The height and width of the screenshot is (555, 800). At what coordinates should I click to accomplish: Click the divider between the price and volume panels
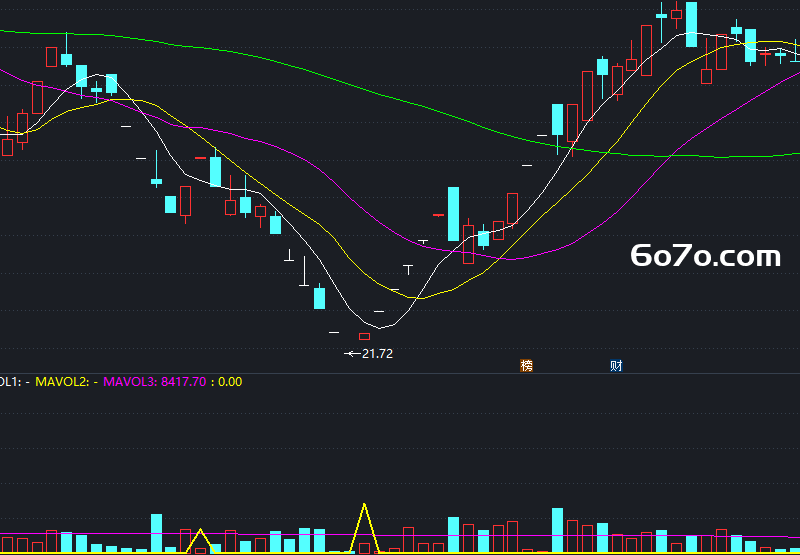point(400,373)
